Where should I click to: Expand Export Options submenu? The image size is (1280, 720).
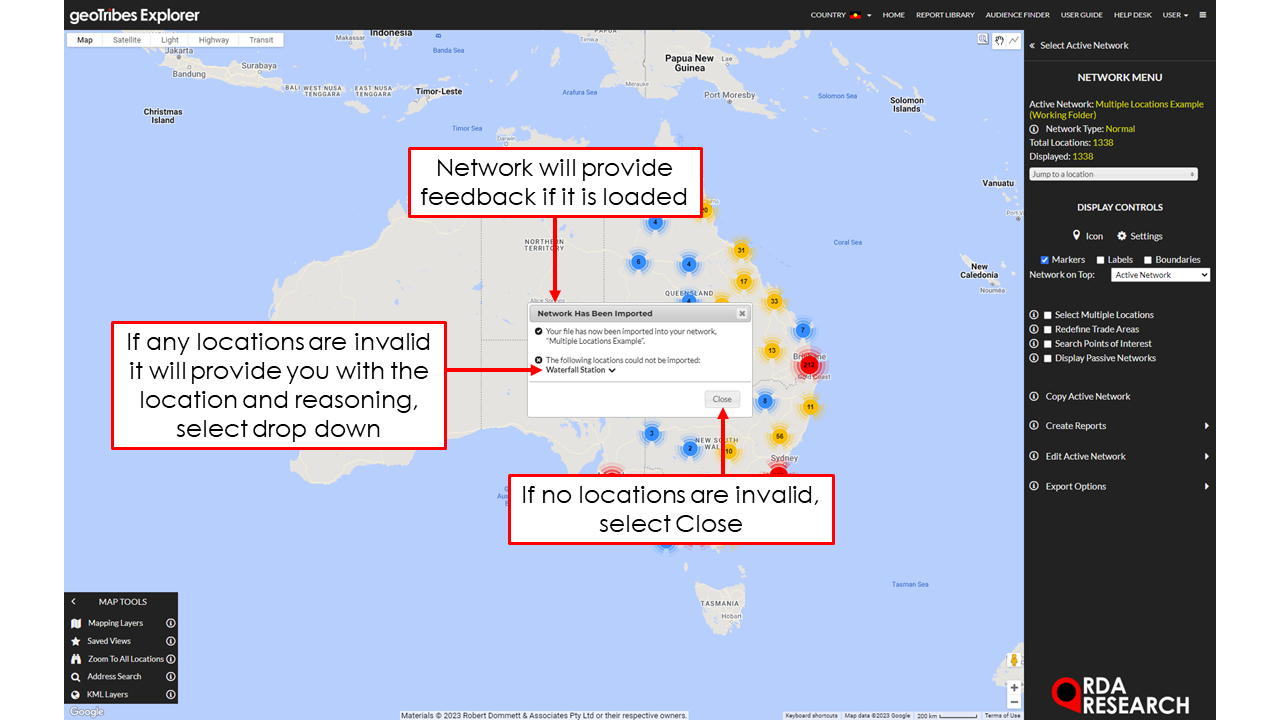(x=1207, y=487)
